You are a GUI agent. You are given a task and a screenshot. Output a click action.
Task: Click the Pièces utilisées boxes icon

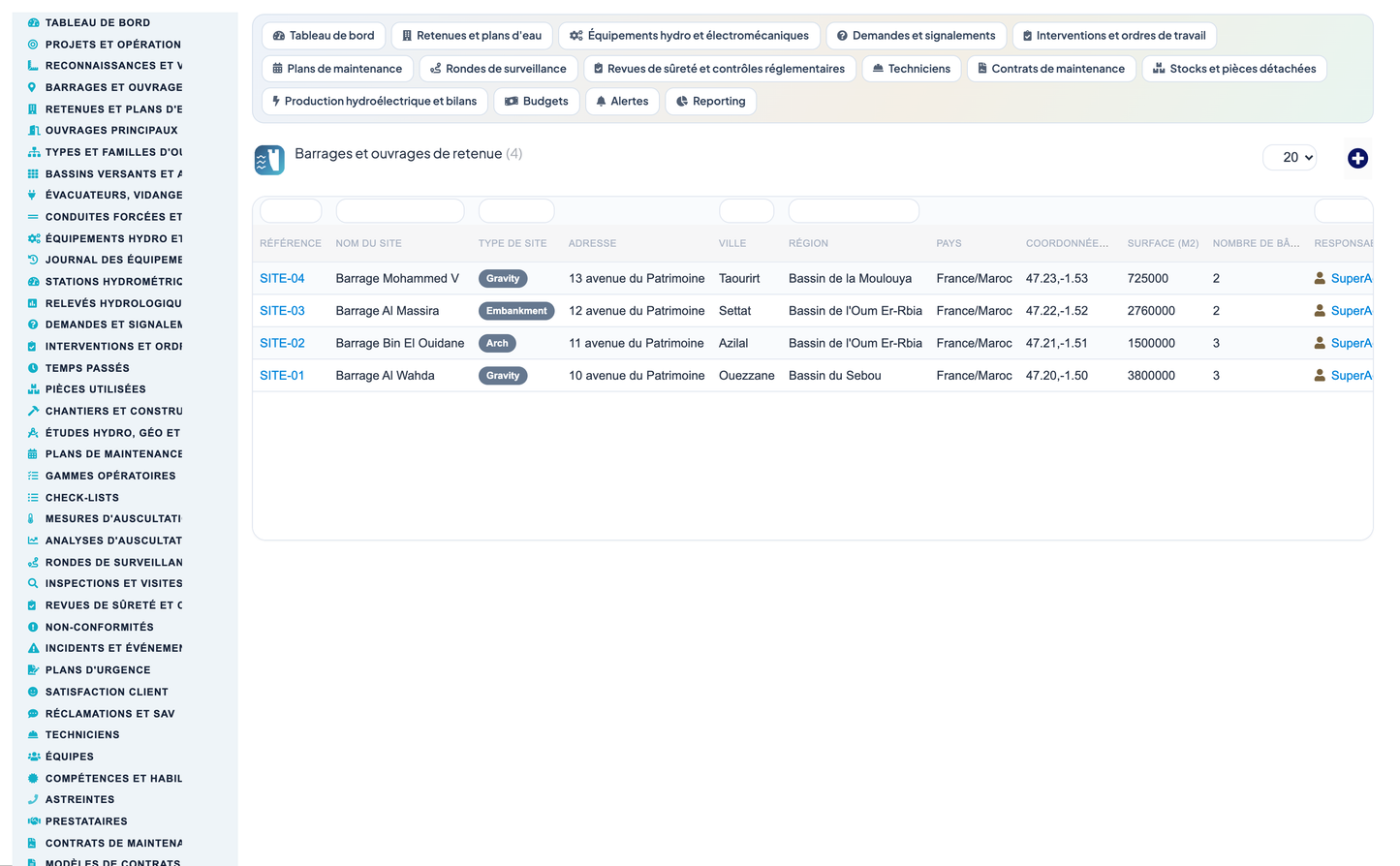(x=33, y=389)
